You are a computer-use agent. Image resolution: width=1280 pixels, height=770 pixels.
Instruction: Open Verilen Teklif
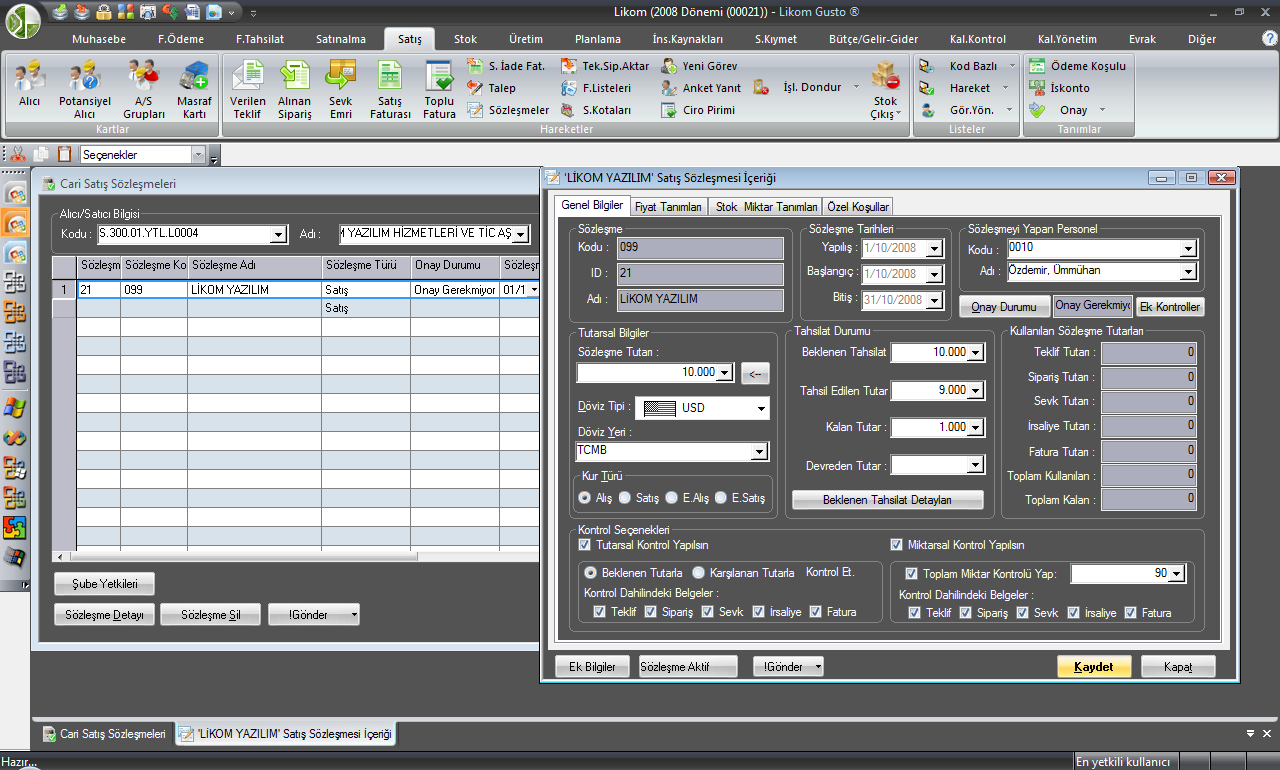tap(247, 88)
